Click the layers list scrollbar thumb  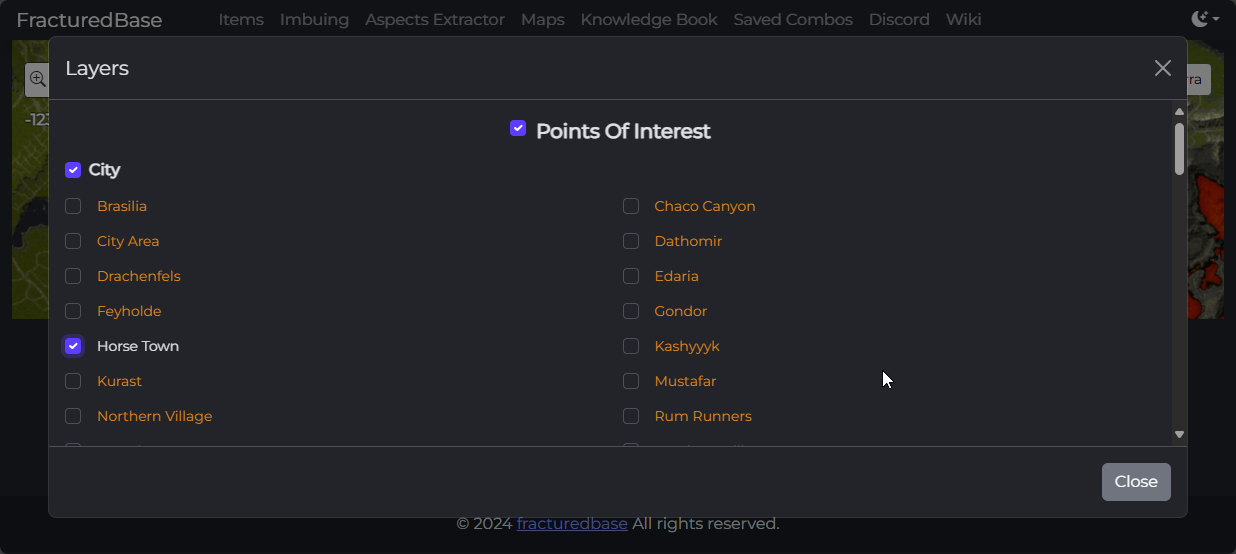(1179, 149)
